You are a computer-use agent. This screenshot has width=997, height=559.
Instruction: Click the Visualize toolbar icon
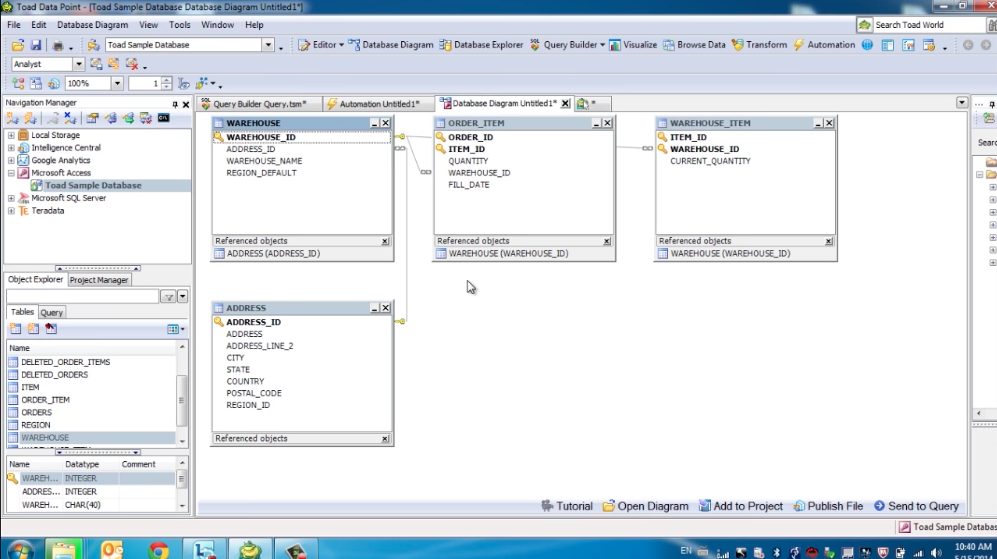(633, 45)
